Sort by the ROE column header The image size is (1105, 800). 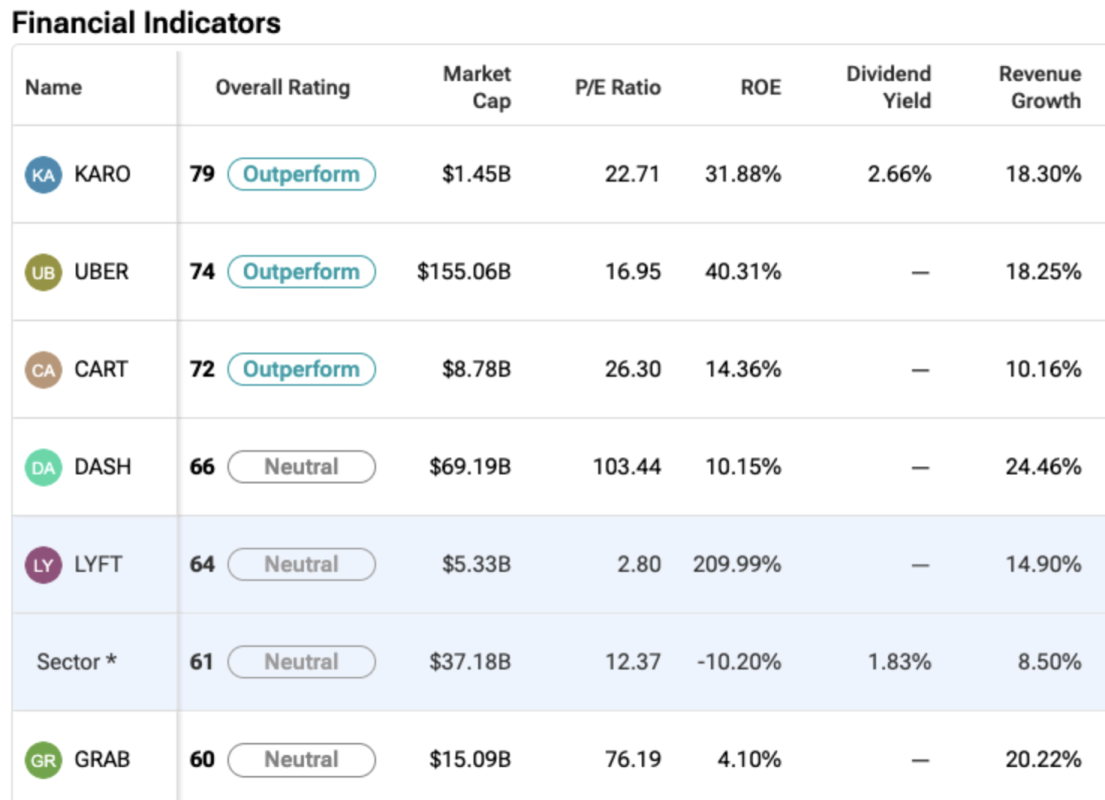coord(761,87)
